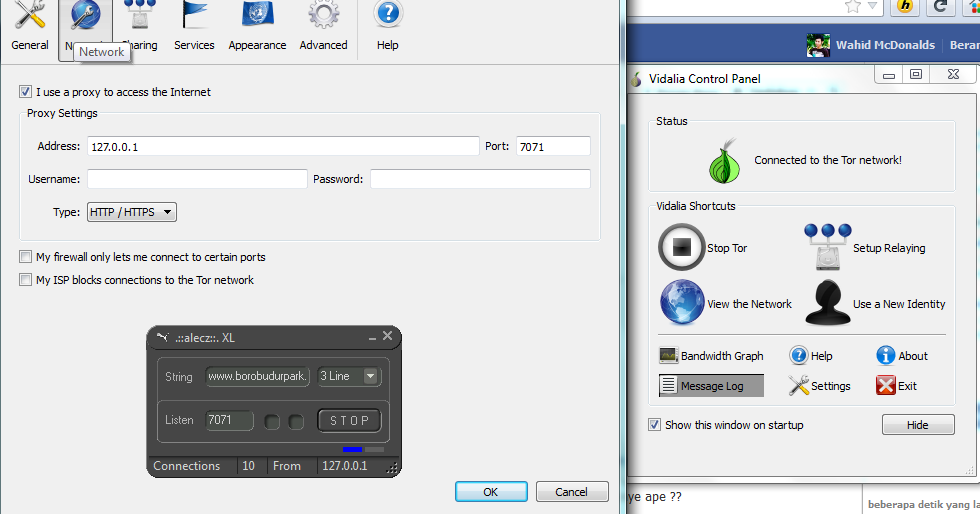Click the Setup Relaying icon

[x=828, y=247]
